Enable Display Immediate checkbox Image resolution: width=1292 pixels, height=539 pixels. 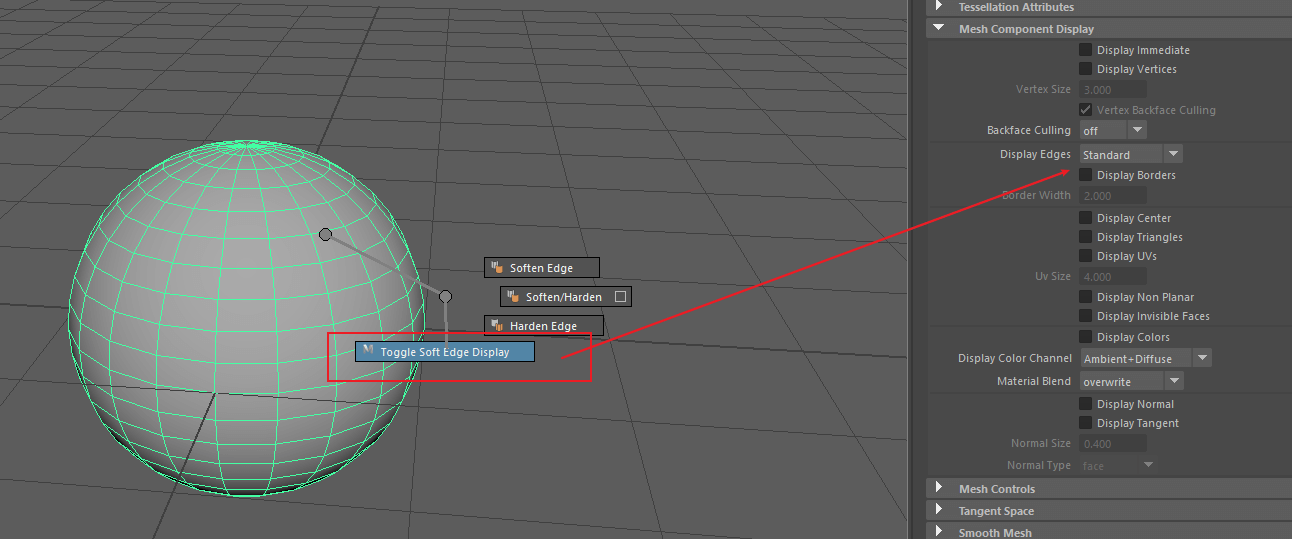(1085, 50)
